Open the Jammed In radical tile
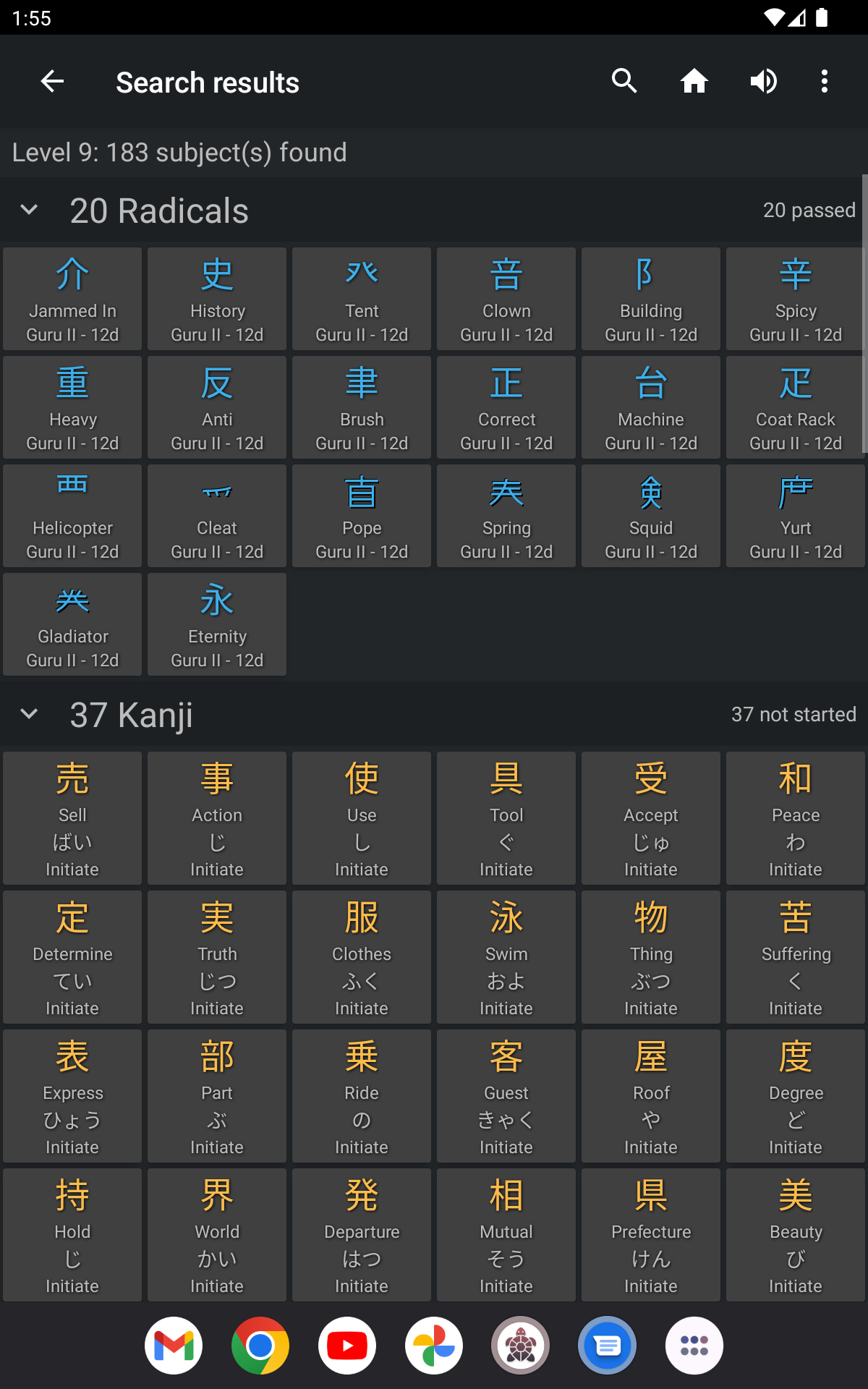This screenshot has height=1389, width=868. tap(72, 299)
